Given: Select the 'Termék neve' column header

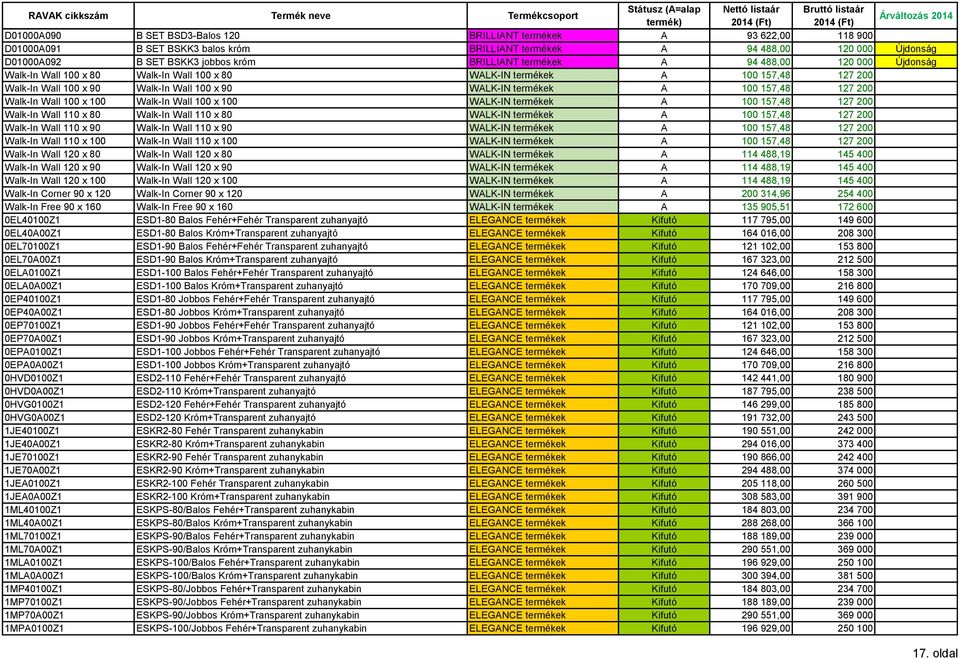Looking at the screenshot, I should pos(301,16).
